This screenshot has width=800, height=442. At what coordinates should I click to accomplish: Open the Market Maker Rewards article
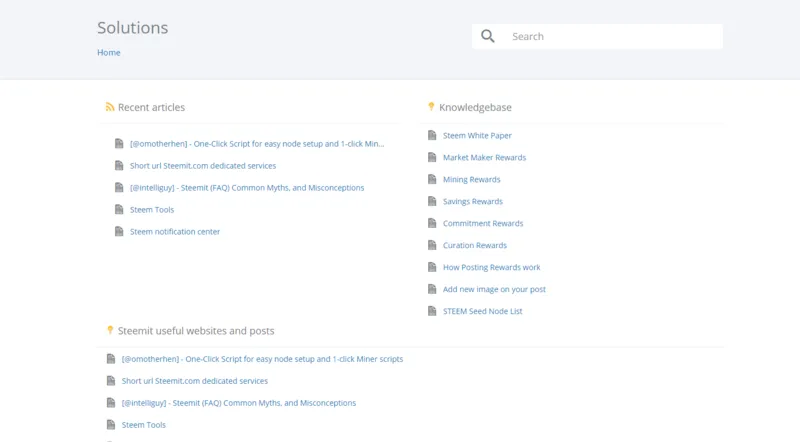click(484, 157)
